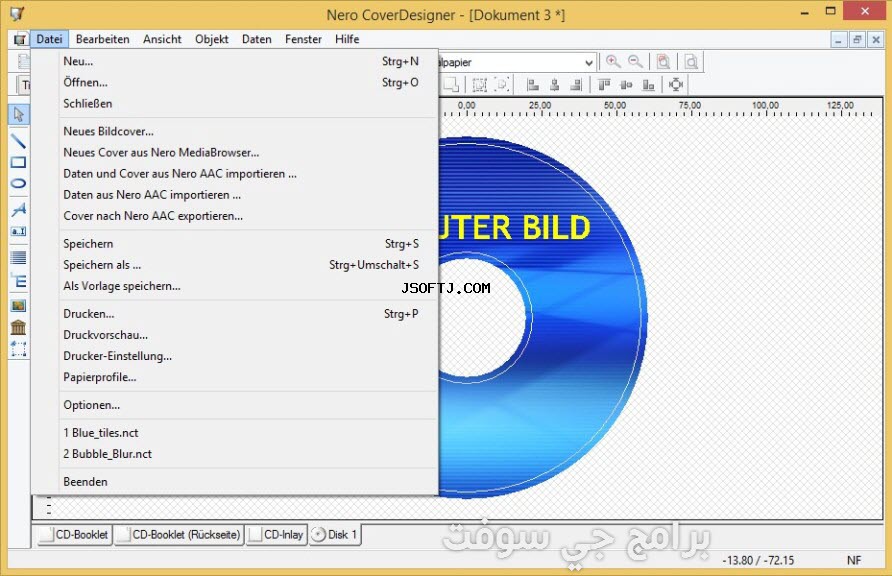
Task: Click the group objects icon
Action: click(x=480, y=85)
